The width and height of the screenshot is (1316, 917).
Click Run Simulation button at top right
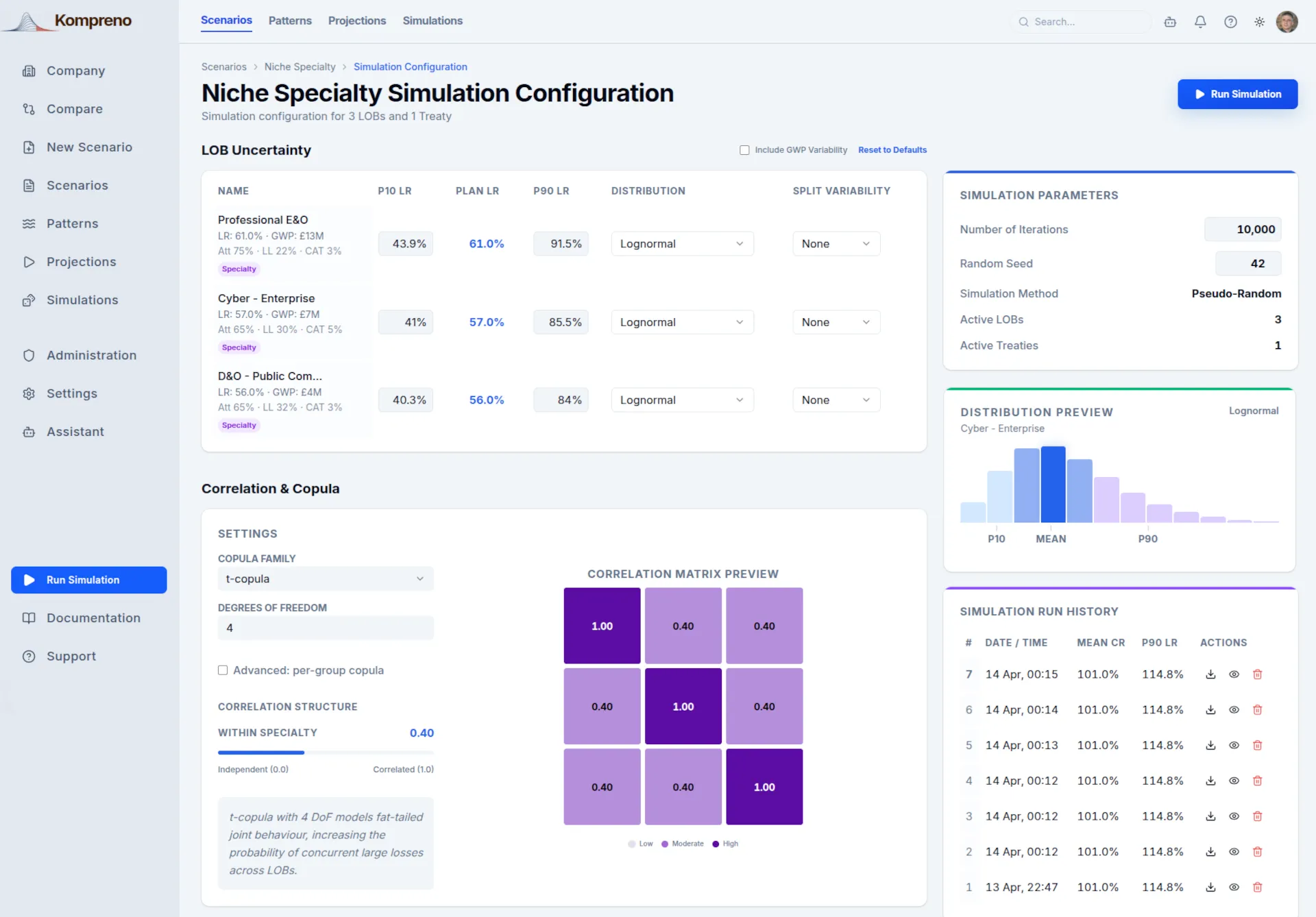1237,94
